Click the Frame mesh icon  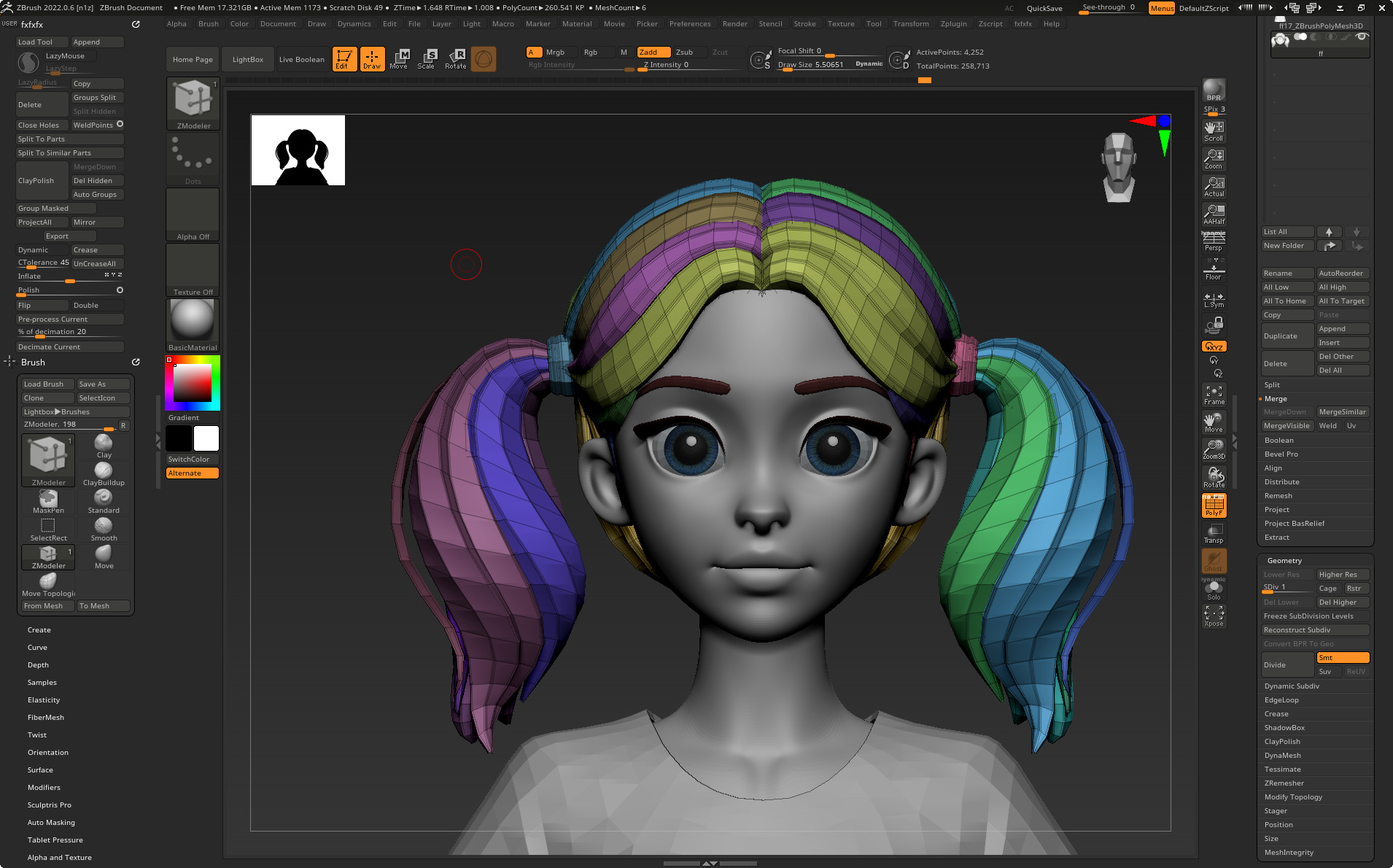(1214, 395)
